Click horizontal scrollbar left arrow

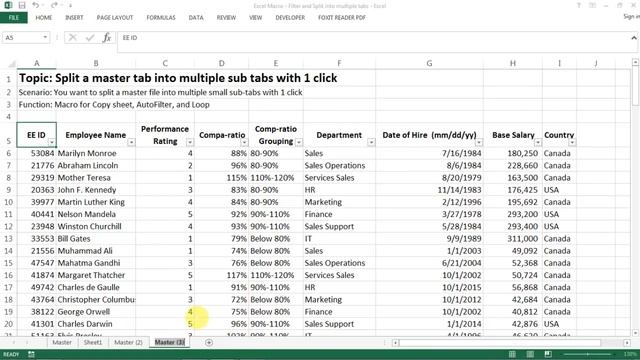click(x=395, y=343)
